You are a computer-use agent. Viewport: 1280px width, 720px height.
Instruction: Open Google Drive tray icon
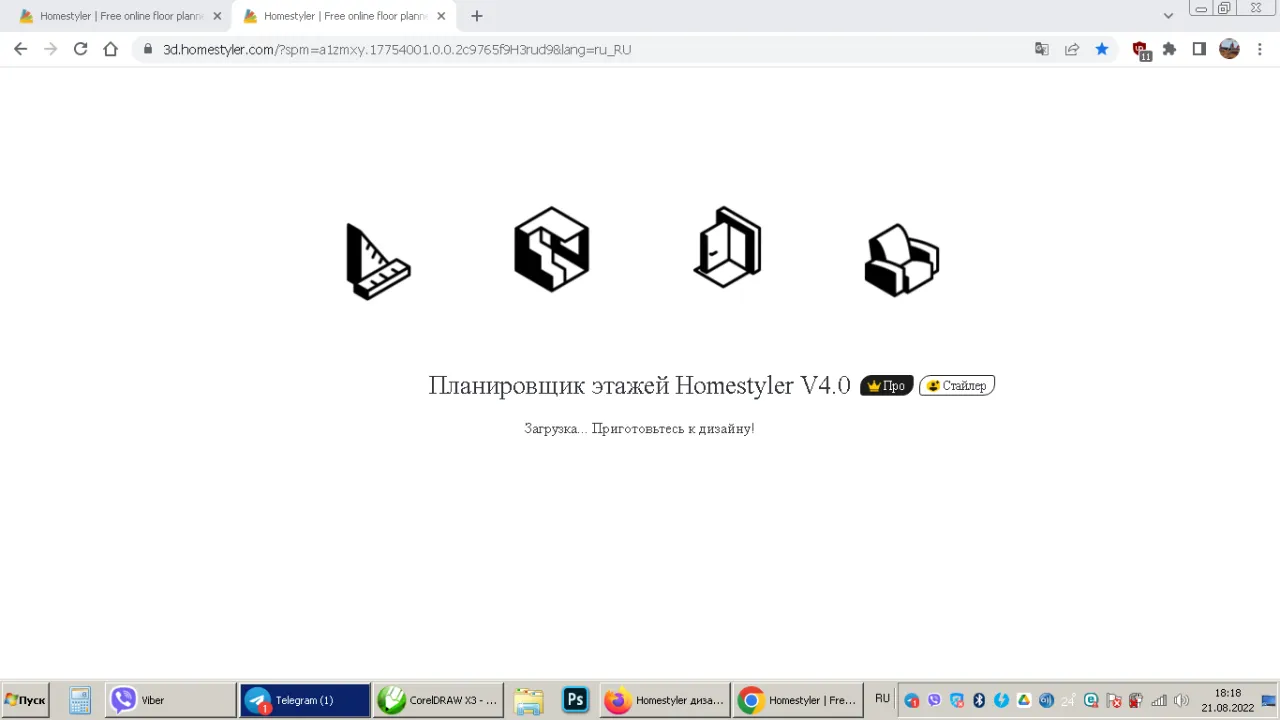[x=1024, y=700]
